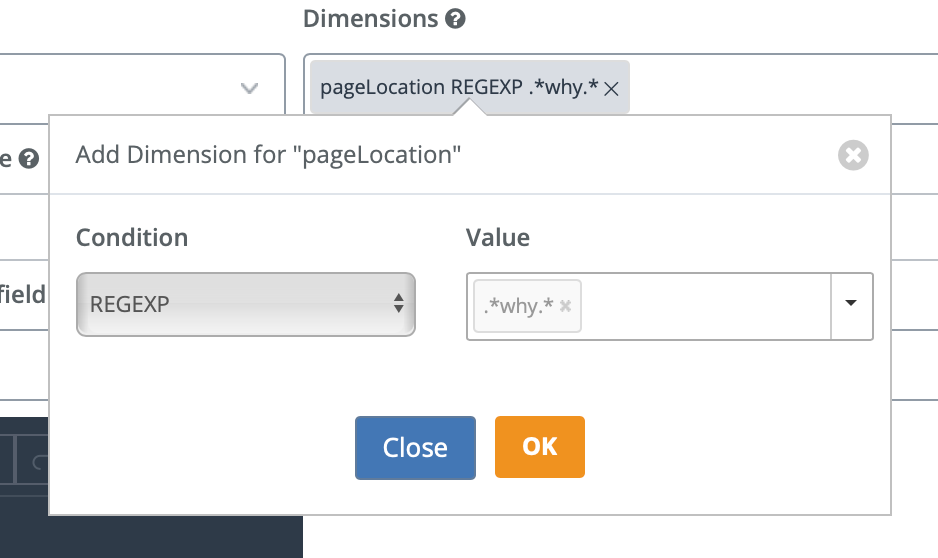938x558 pixels.
Task: Click the help icon at the left edge
Action: click(x=29, y=158)
